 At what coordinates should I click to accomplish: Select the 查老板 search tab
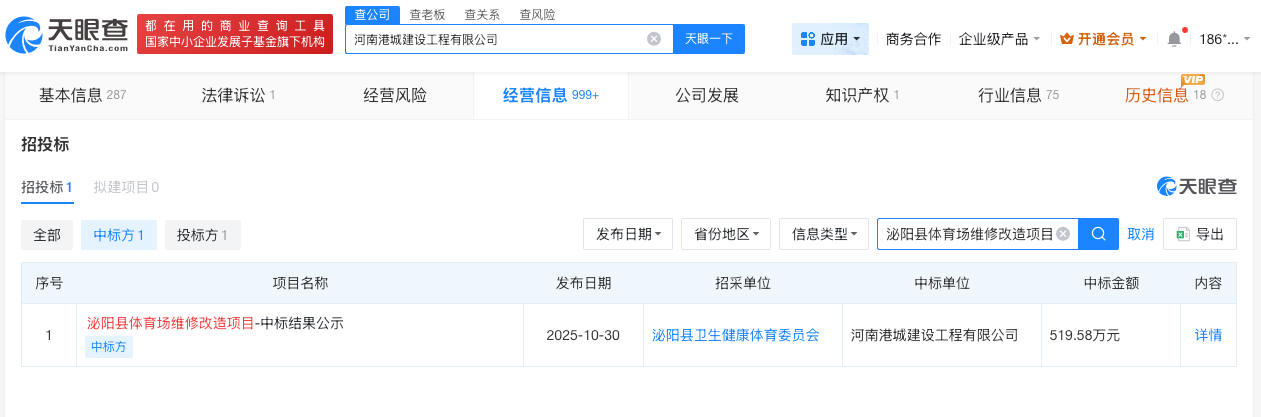(427, 15)
